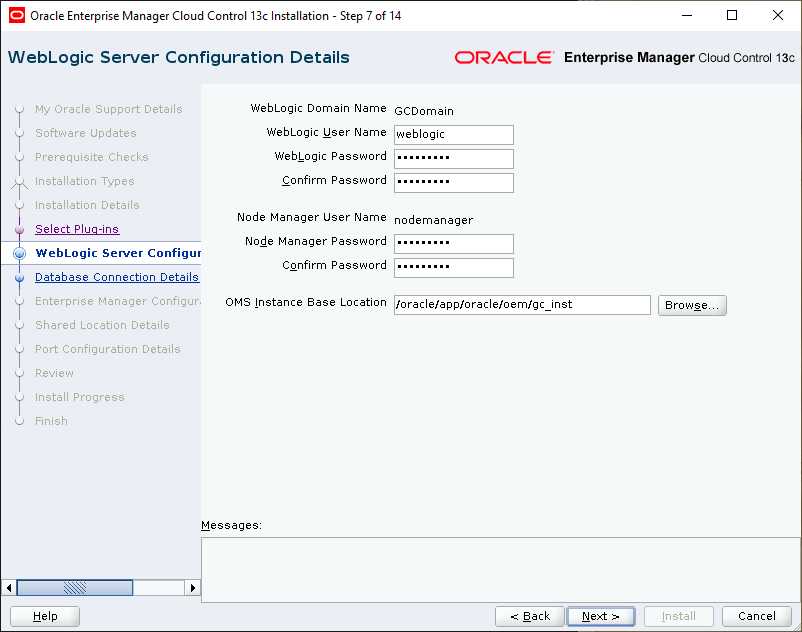Click the sidebar scroll right arrow
The image size is (802, 632).
pyautogui.click(x=192, y=588)
